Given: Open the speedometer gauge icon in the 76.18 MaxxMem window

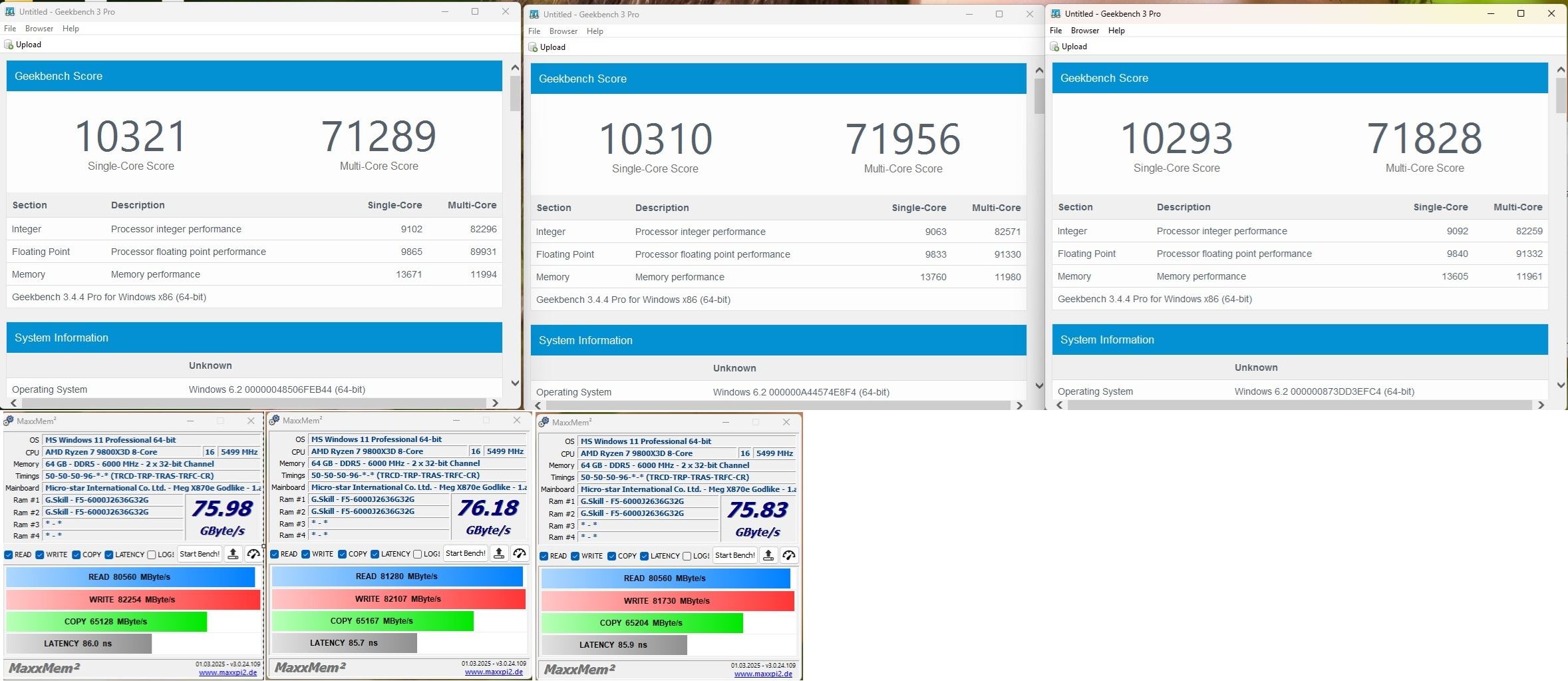Looking at the screenshot, I should pos(520,553).
